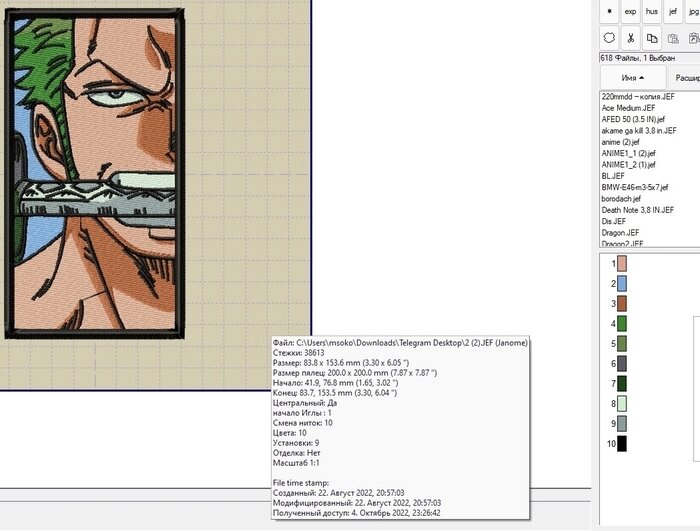Pick thread color 4 green swatch
Image resolution: width=700 pixels, height=531 pixels.
click(621, 323)
